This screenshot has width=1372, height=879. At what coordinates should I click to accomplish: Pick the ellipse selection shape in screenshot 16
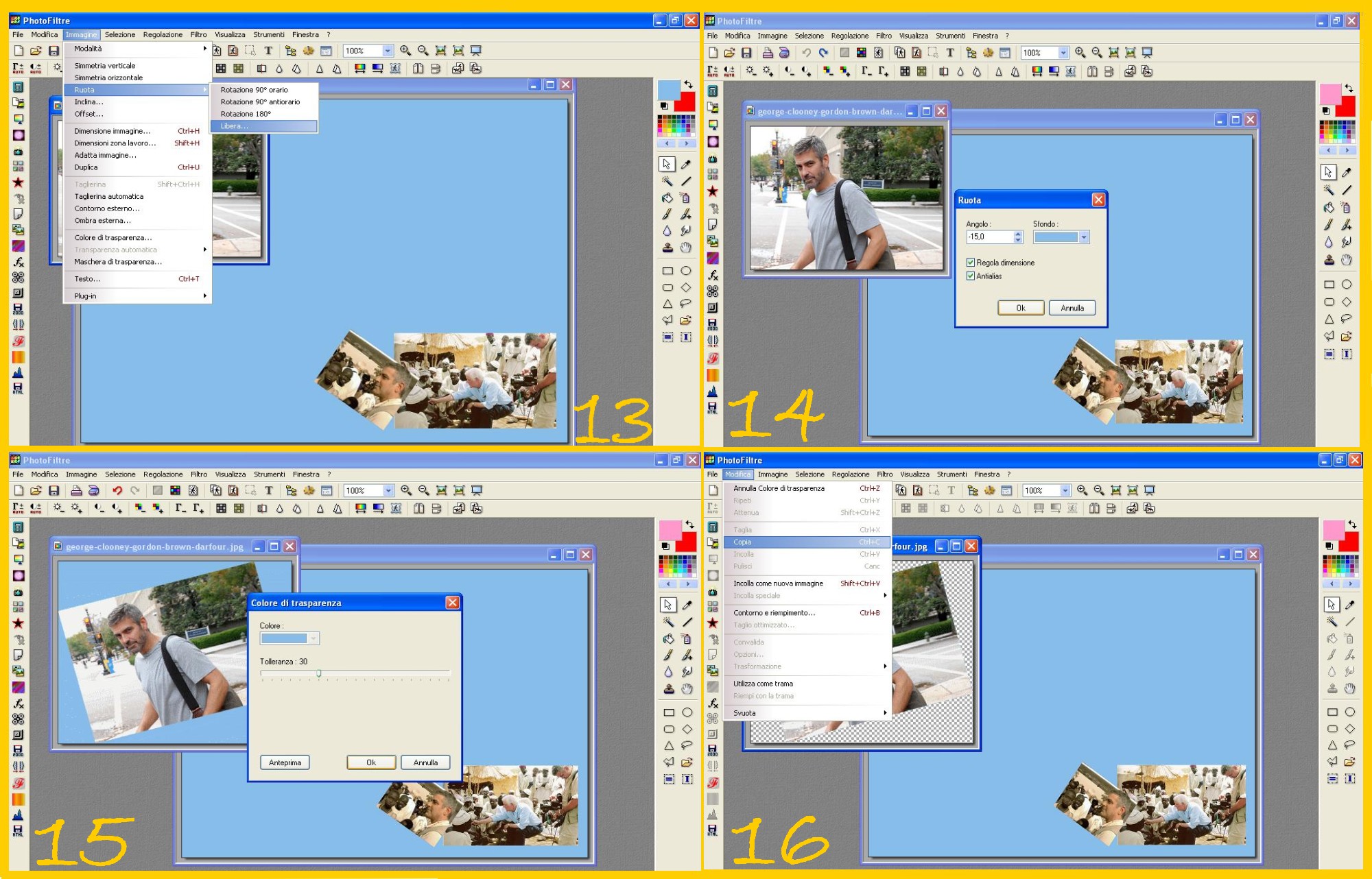1349,712
